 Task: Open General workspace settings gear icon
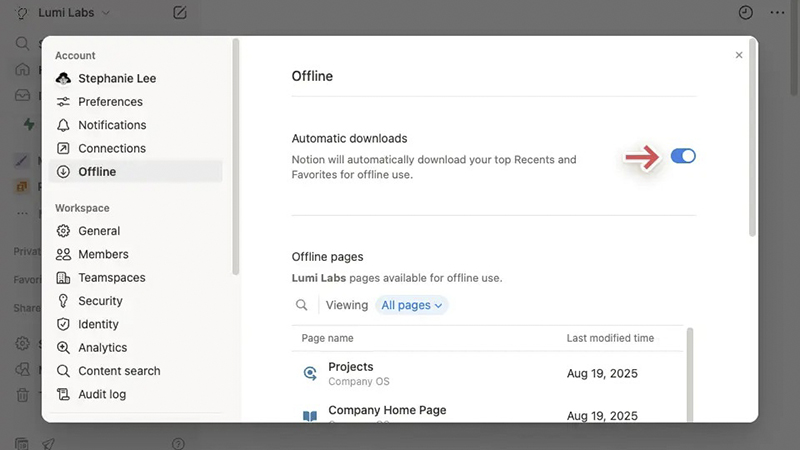pyautogui.click(x=64, y=231)
